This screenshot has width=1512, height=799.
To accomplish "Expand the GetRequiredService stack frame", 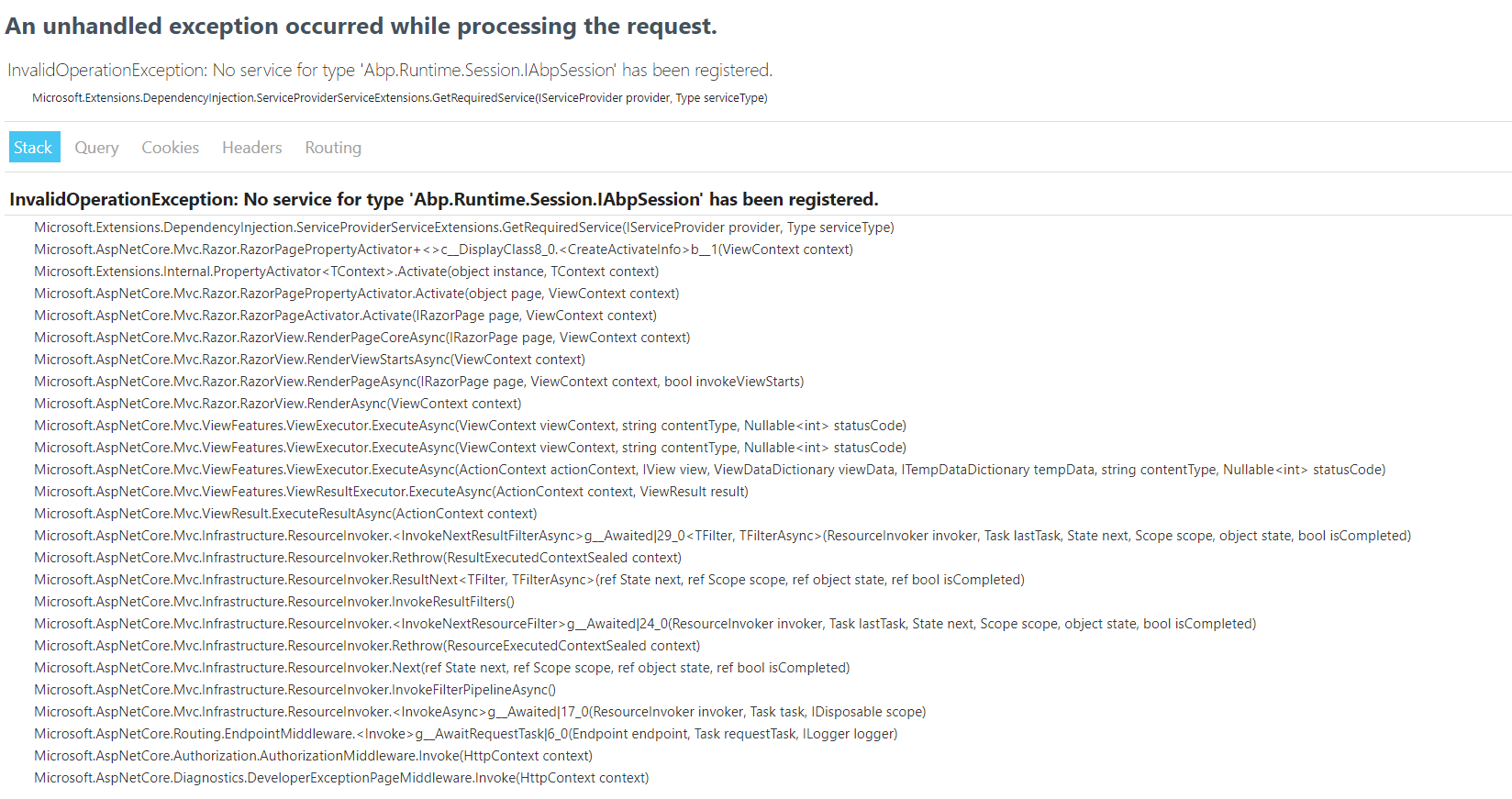I will tap(463, 227).
